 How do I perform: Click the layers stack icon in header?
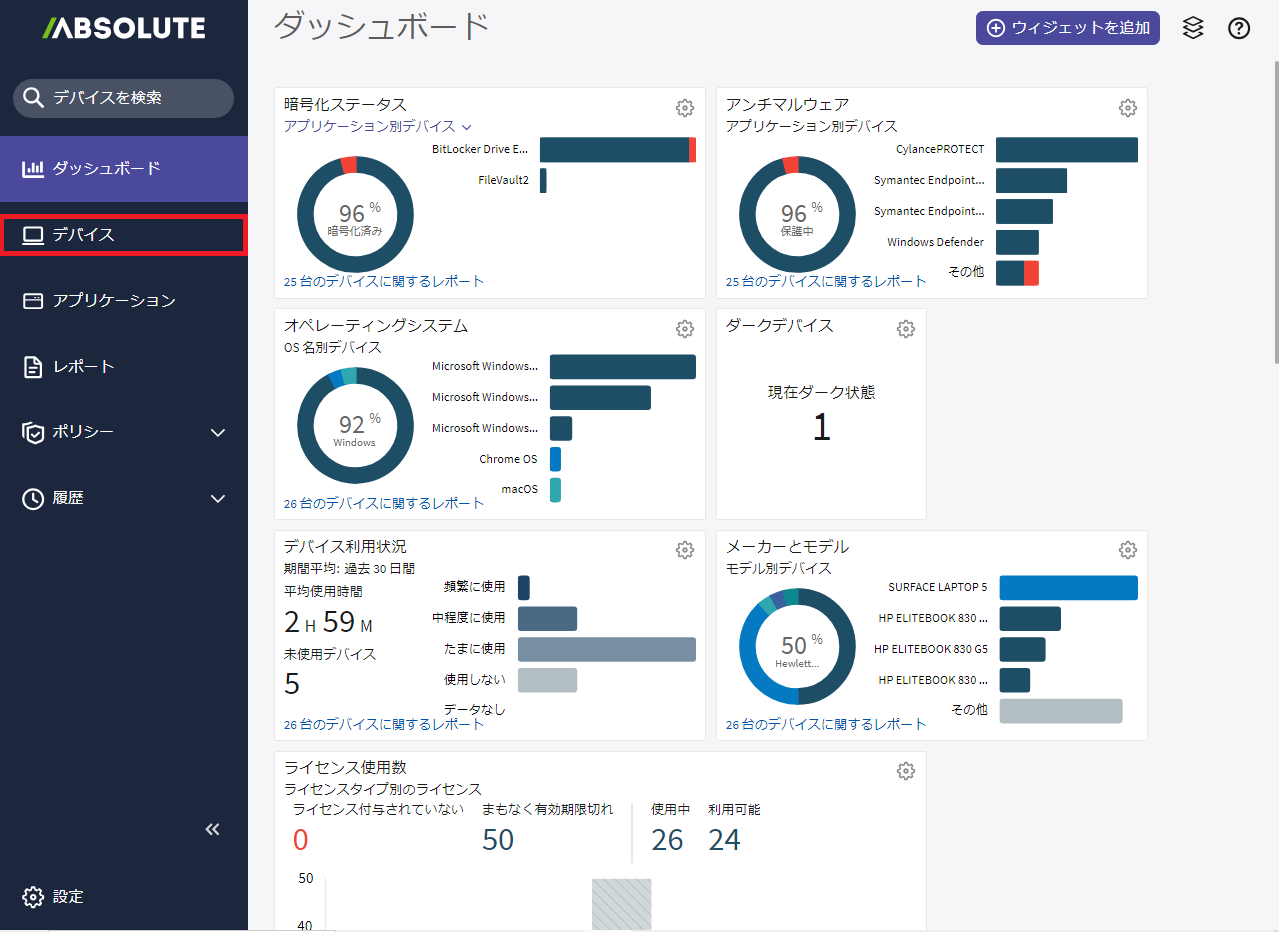click(1192, 28)
